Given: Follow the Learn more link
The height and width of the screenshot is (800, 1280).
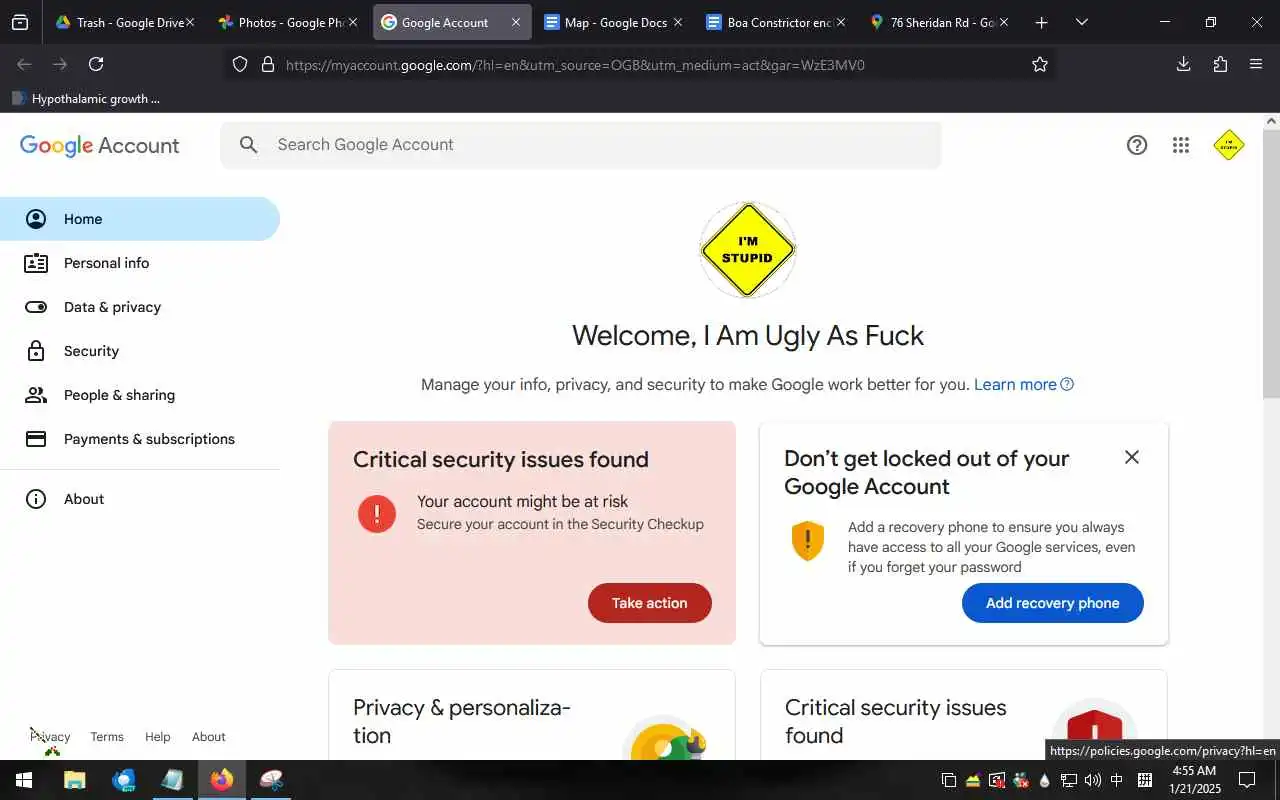Looking at the screenshot, I should tap(1023, 384).
